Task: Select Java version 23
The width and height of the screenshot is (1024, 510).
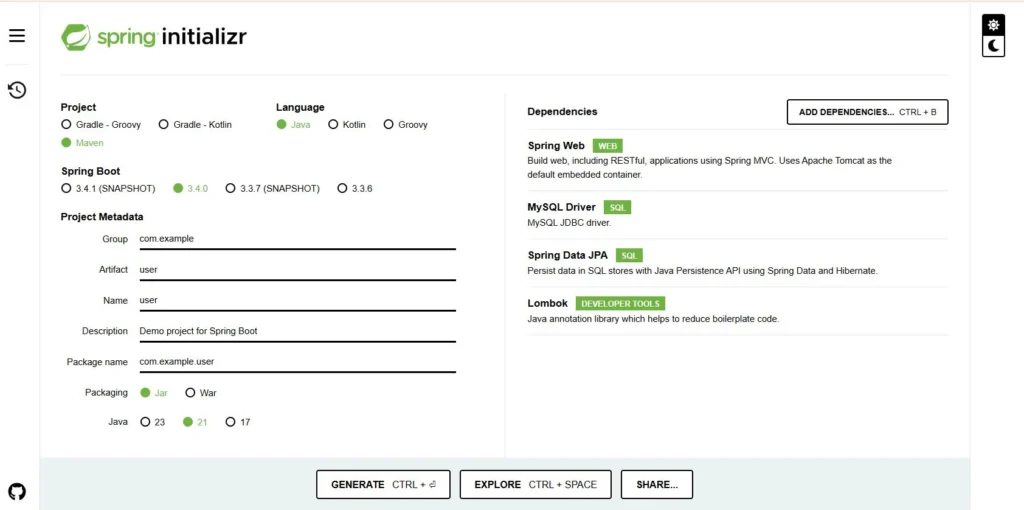Action: point(153,422)
